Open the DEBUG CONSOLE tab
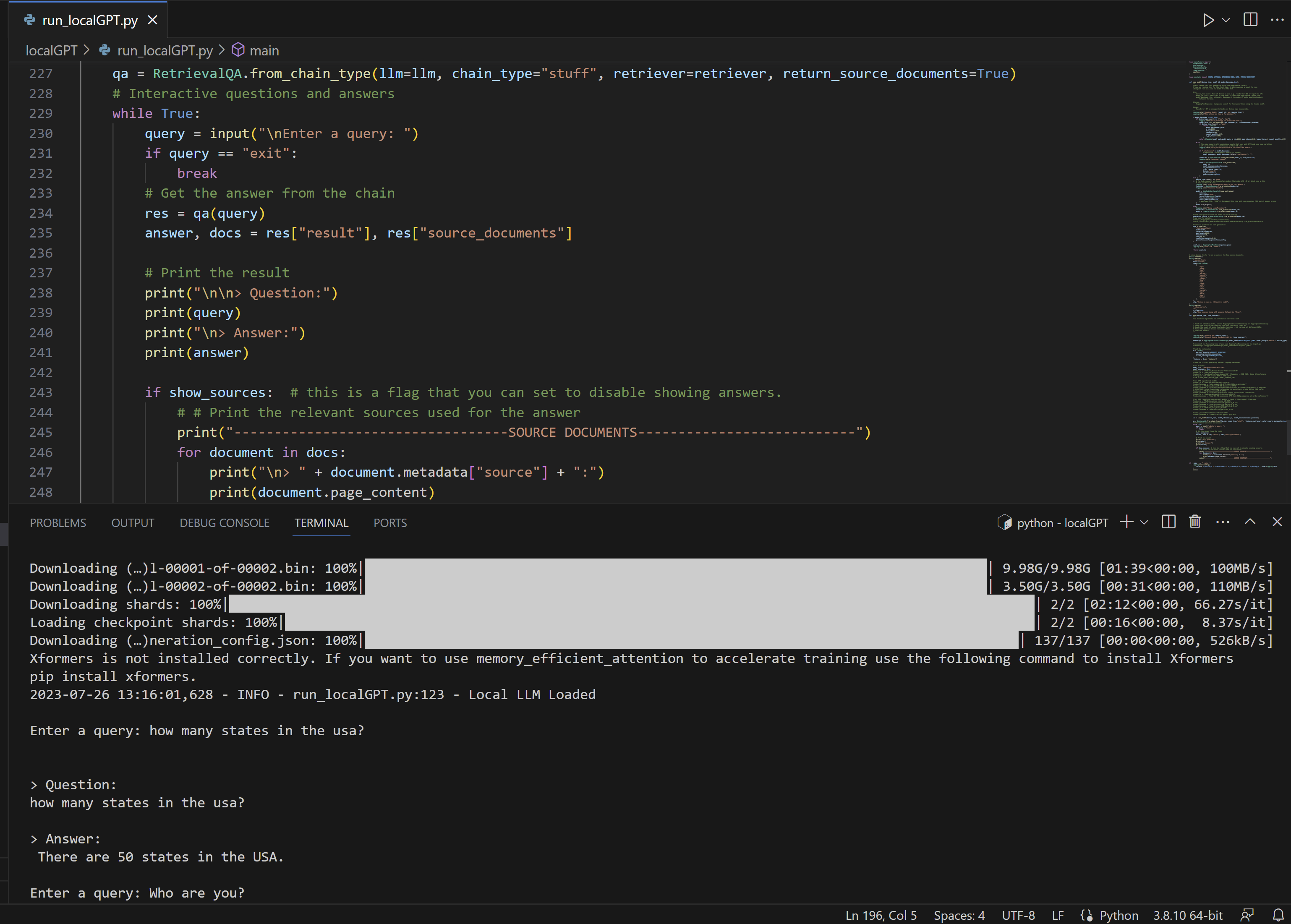 point(224,523)
